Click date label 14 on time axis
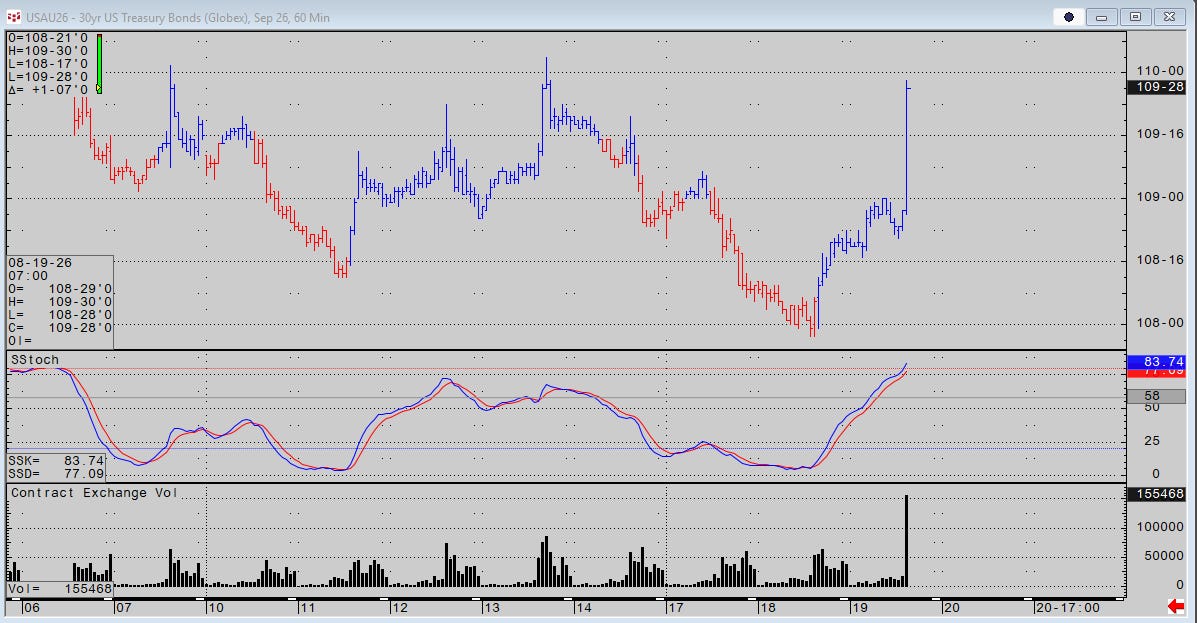The height and width of the screenshot is (623, 1197). (x=583, y=608)
